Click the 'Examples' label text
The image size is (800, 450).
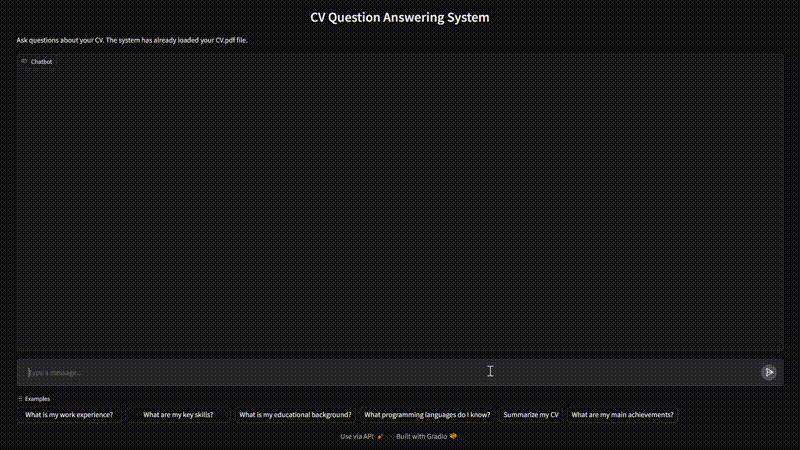tap(37, 398)
